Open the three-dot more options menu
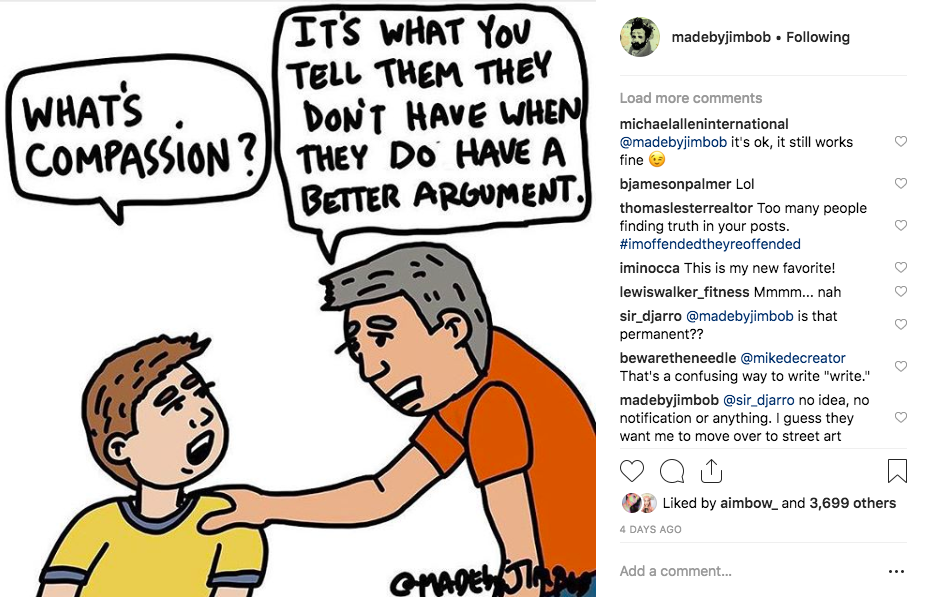Screen dimensions: 928x597 (x=897, y=572)
